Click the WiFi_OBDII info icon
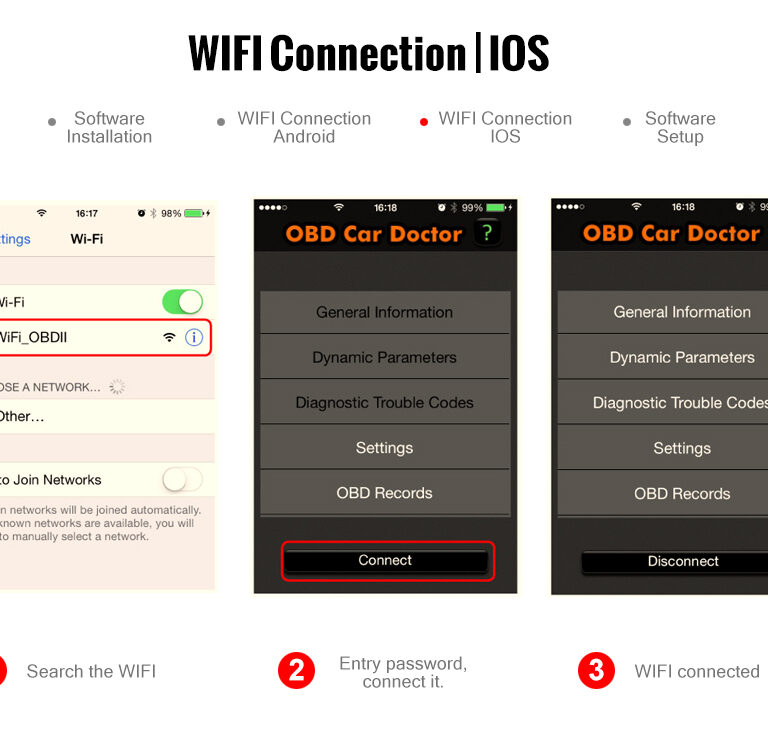 194,337
